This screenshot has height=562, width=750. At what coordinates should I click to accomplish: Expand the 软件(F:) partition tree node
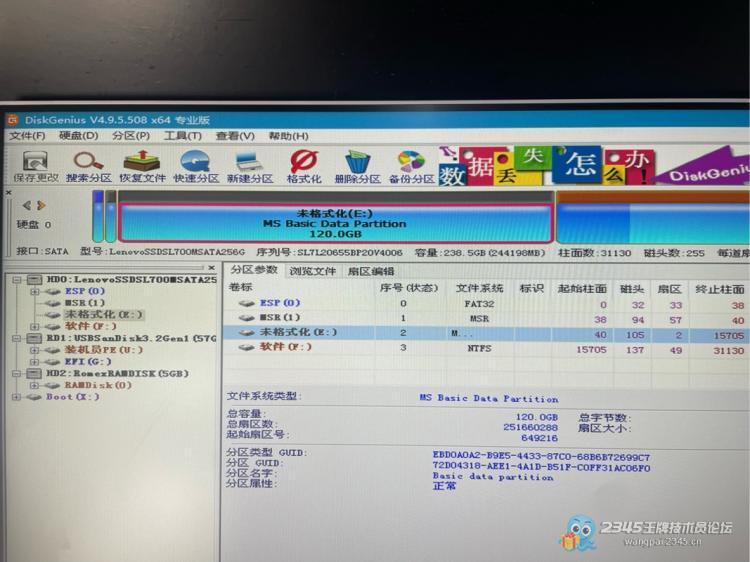pyautogui.click(x=35, y=326)
